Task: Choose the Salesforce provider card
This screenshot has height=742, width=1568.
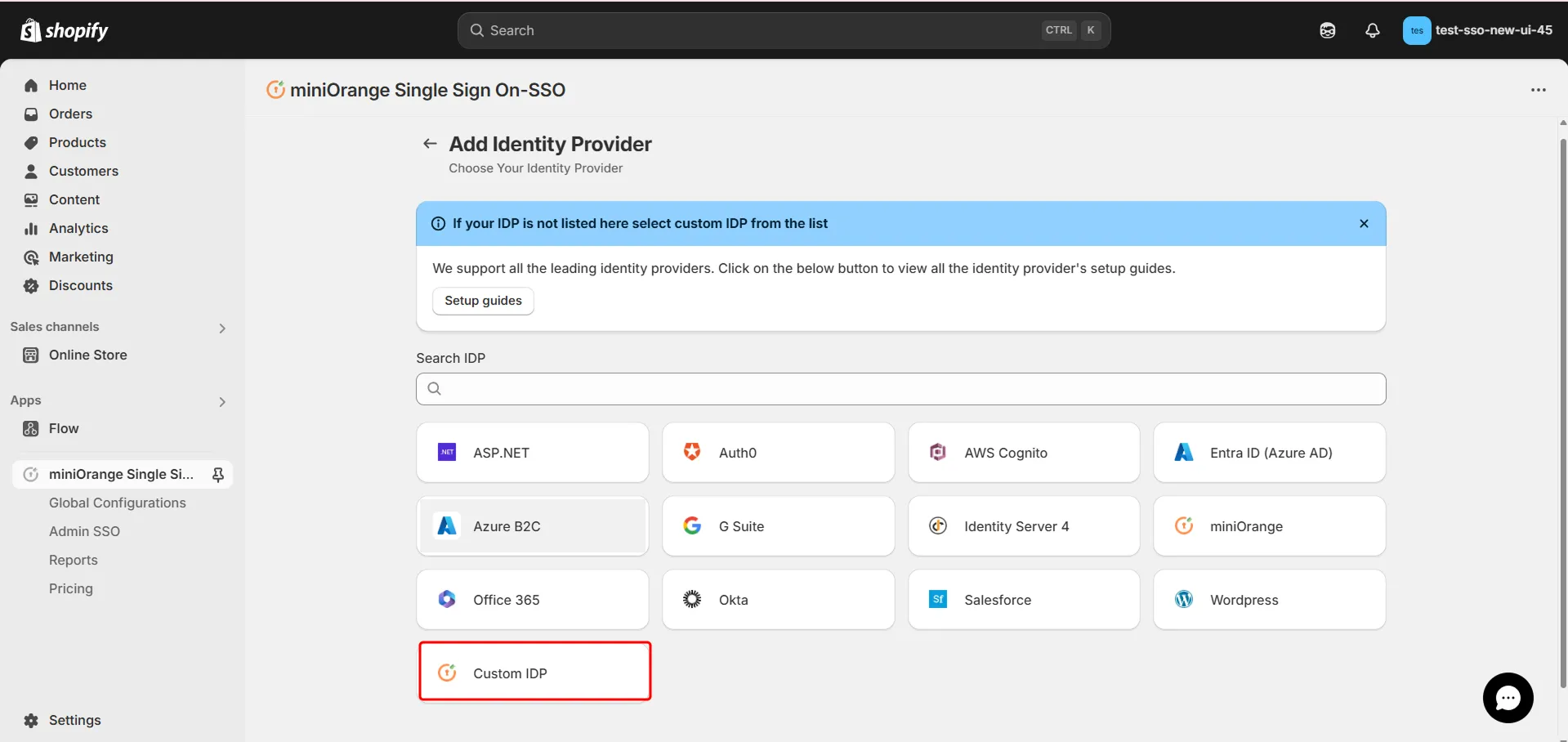Action: coord(1024,600)
